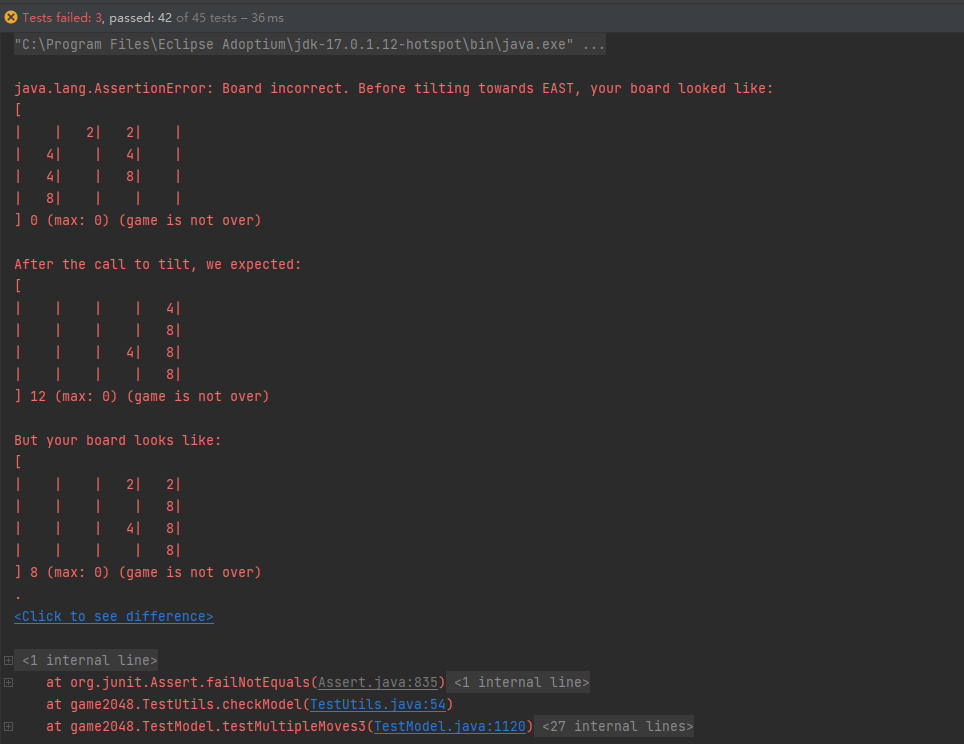
Task: Click the java.lang.AssertionError message line
Action: 393,89
